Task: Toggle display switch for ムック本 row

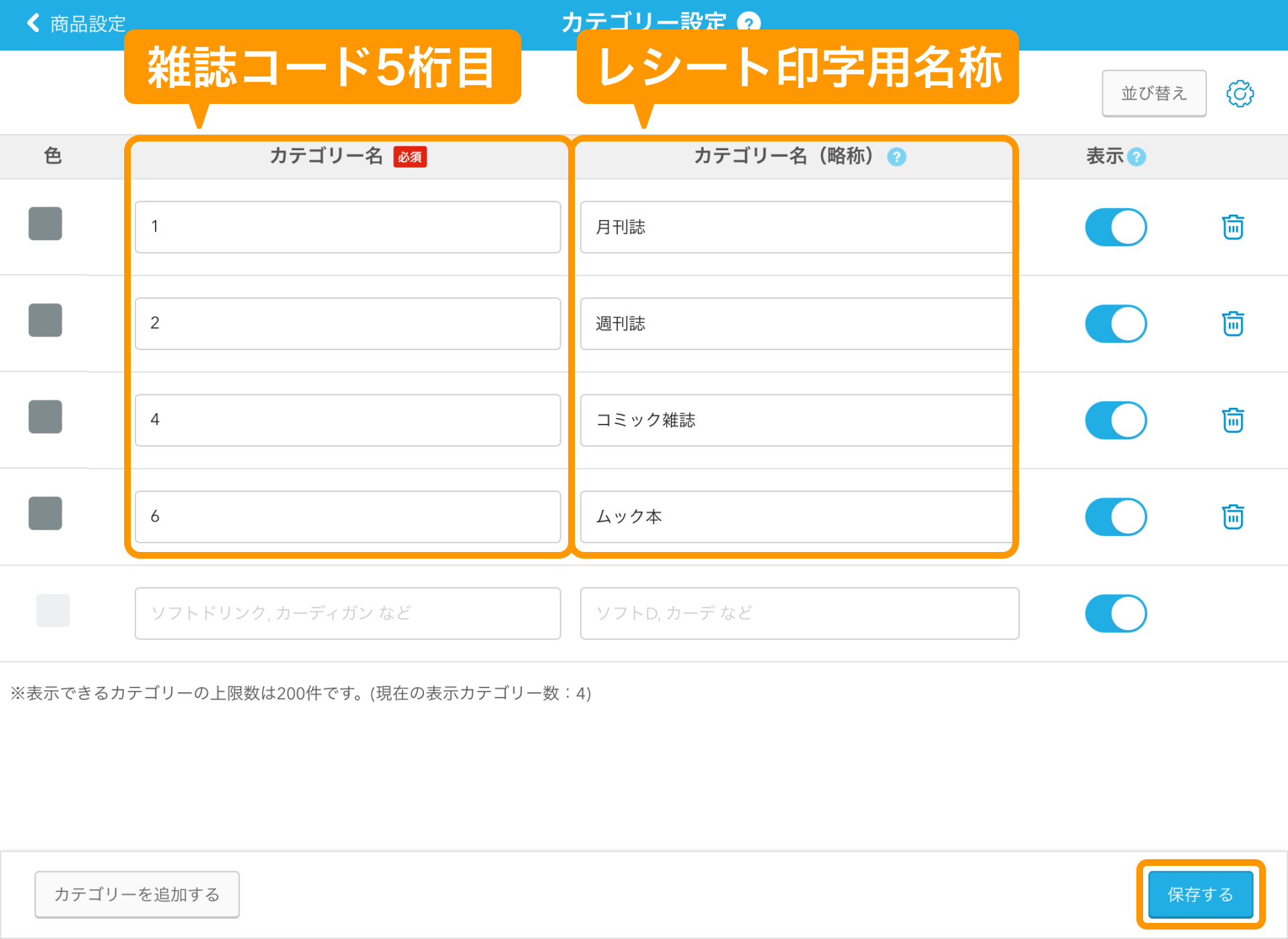Action: [1116, 517]
